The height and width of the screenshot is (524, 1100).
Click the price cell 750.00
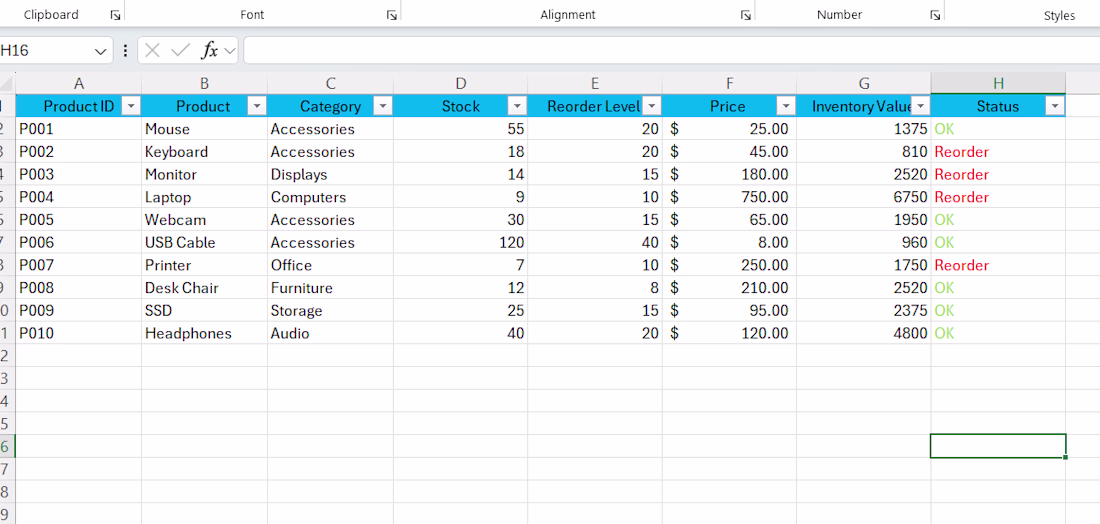[x=730, y=197]
